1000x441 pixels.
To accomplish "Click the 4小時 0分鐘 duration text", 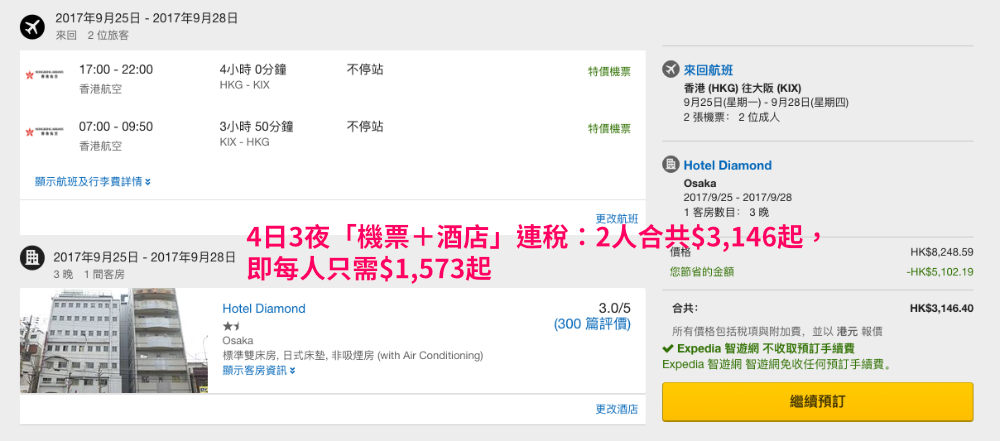I will (253, 70).
